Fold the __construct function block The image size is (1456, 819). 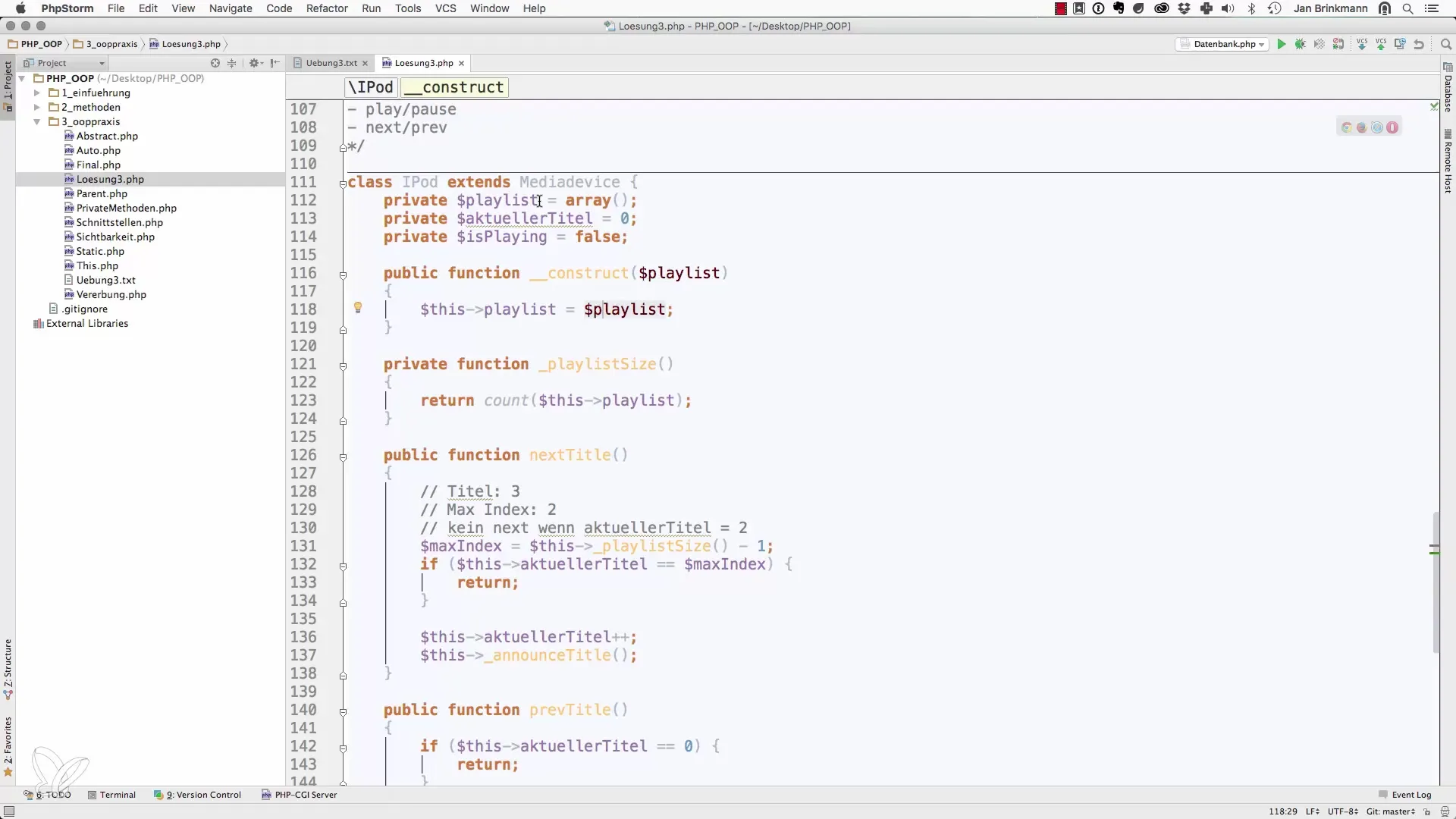pos(343,275)
